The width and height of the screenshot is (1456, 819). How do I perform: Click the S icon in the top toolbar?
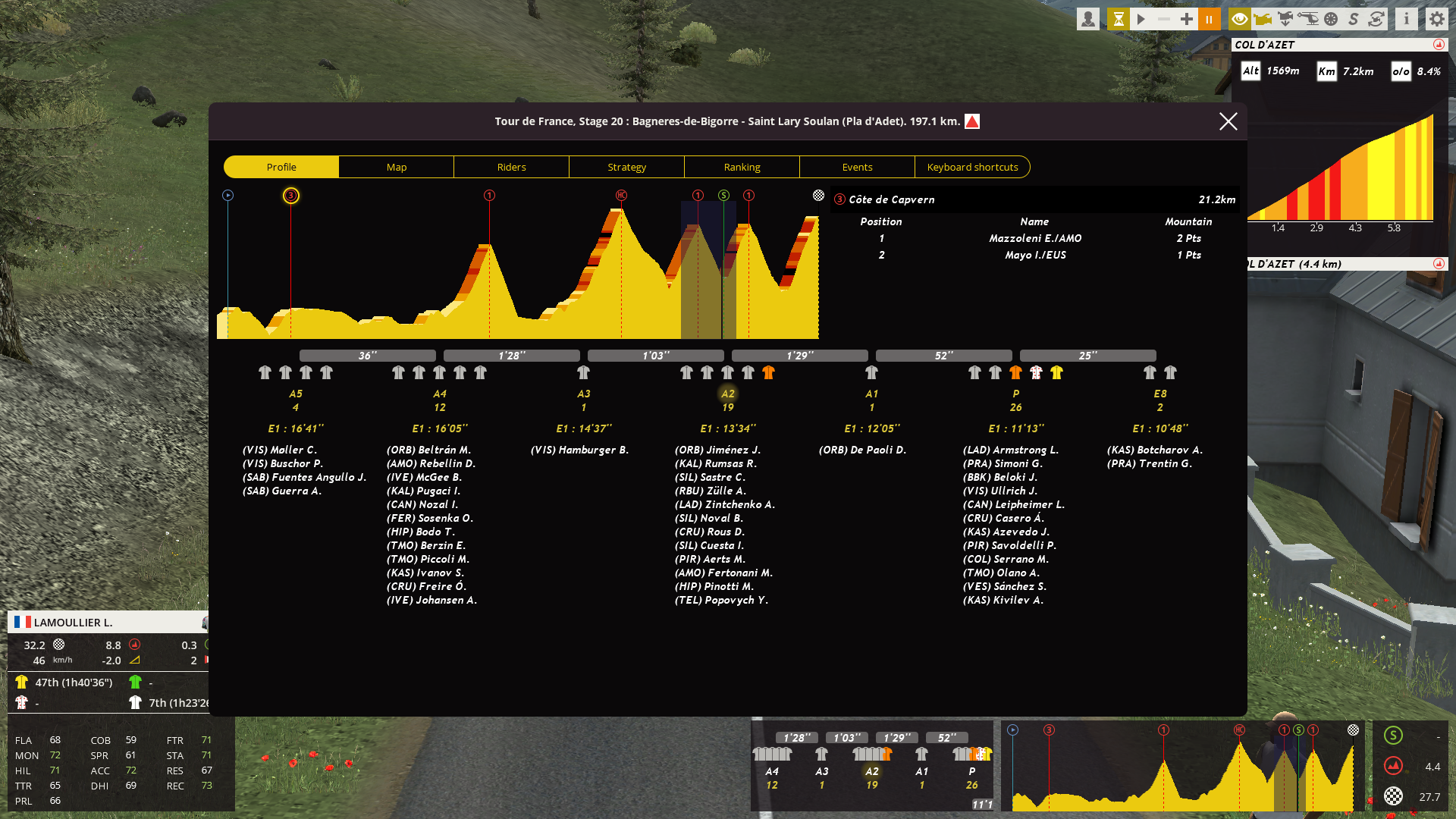1354,19
